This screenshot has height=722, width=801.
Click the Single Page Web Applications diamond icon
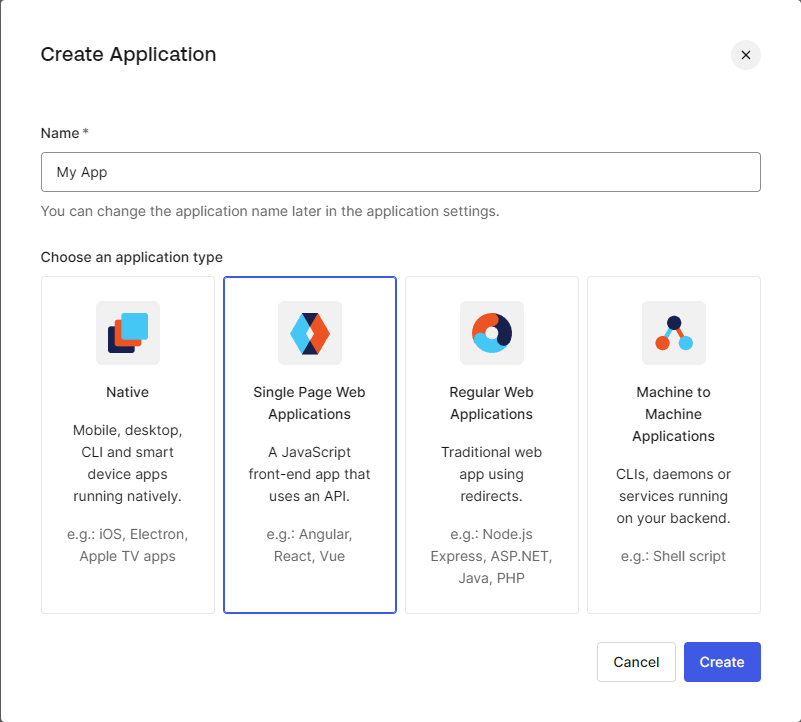310,332
